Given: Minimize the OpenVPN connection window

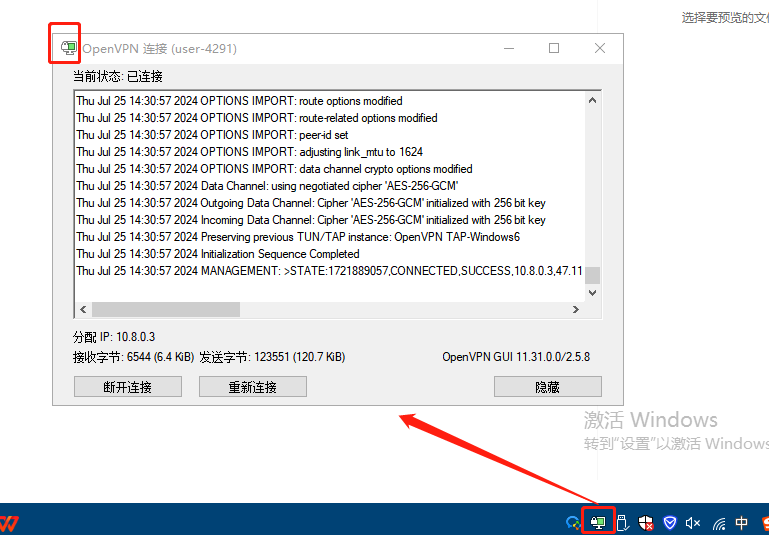Looking at the screenshot, I should [509, 48].
